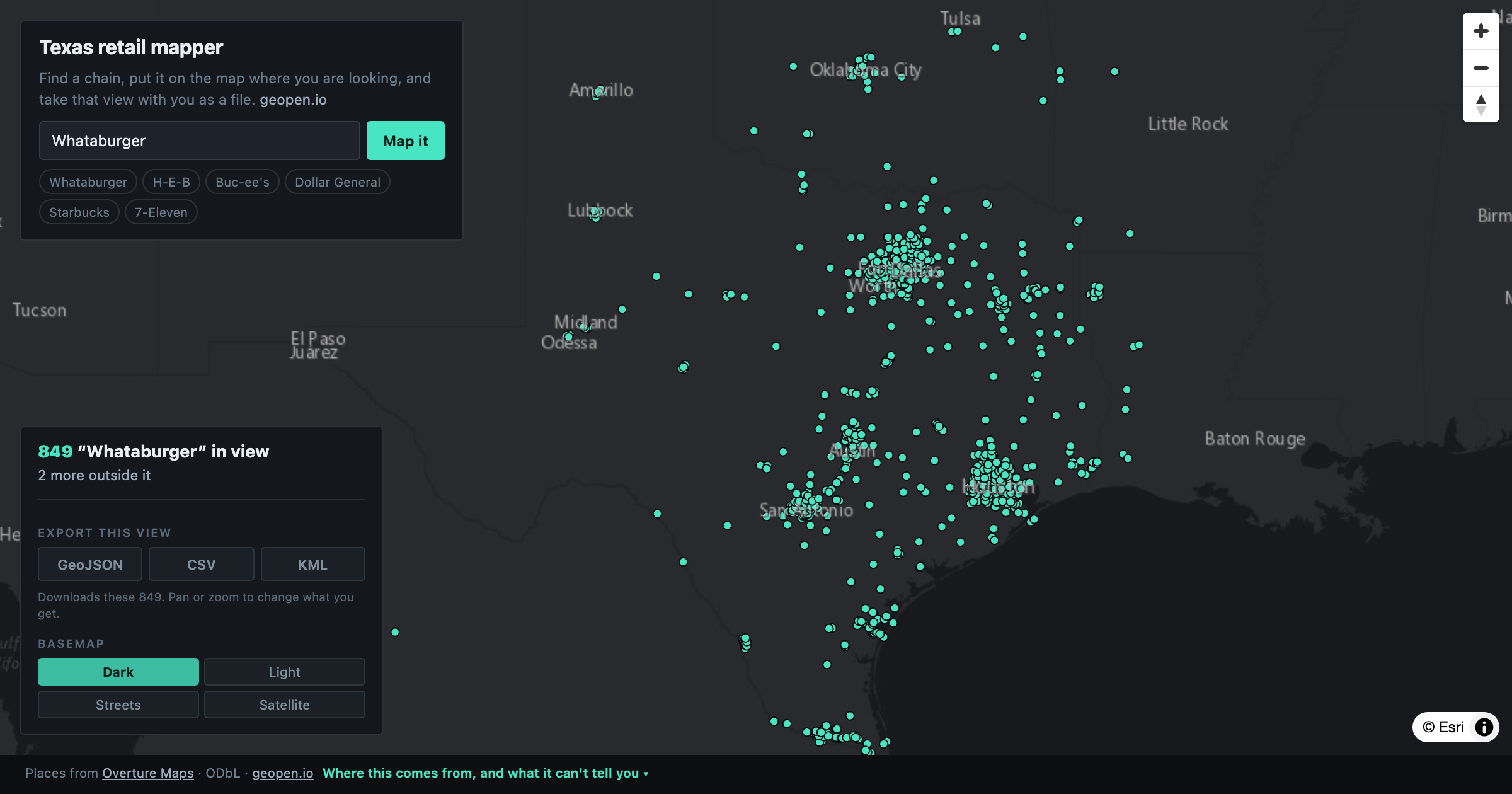The image size is (1512, 794).
Task: Open the geopen.io footer link
Action: click(x=283, y=773)
